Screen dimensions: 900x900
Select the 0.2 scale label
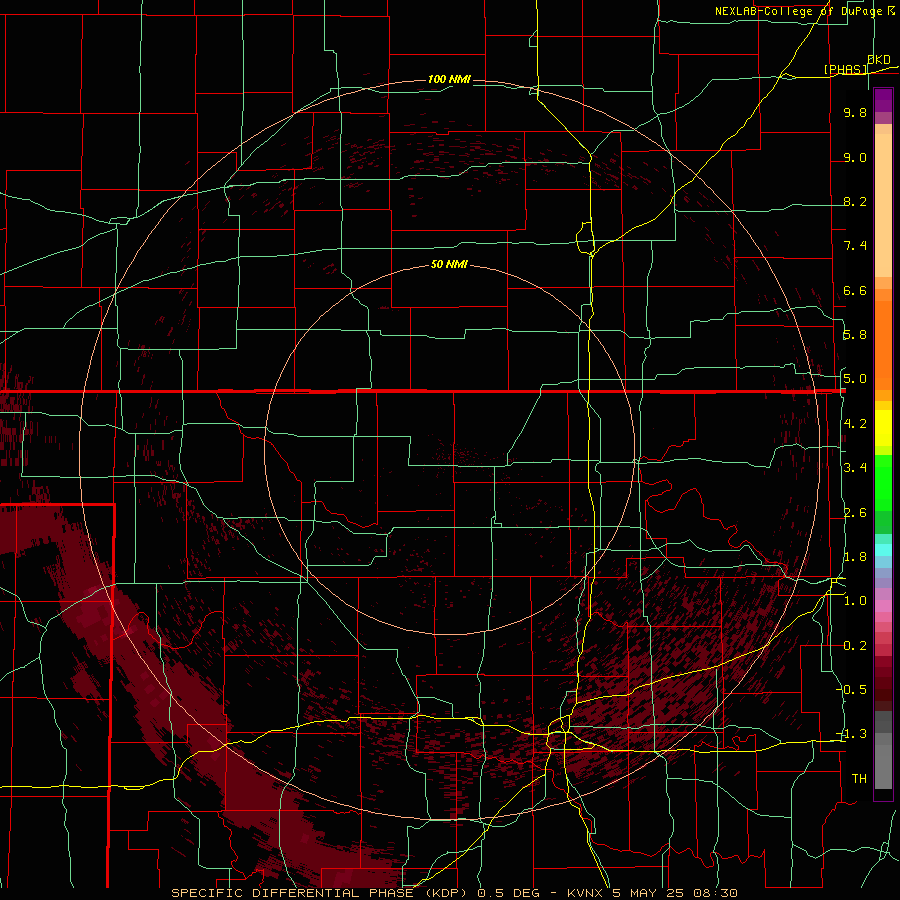click(x=855, y=646)
